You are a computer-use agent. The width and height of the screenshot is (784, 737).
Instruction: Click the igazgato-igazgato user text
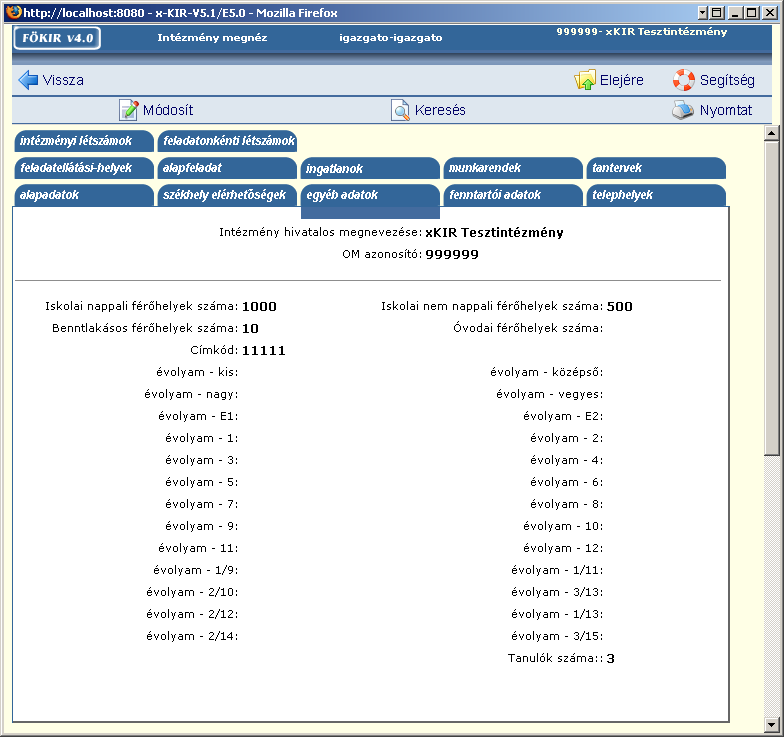[x=390, y=38]
